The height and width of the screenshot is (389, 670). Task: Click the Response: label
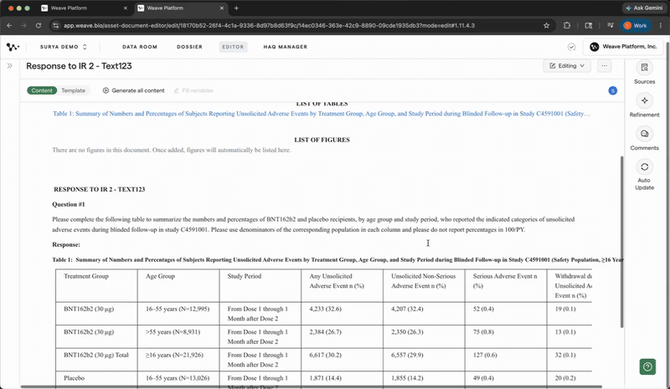66,245
